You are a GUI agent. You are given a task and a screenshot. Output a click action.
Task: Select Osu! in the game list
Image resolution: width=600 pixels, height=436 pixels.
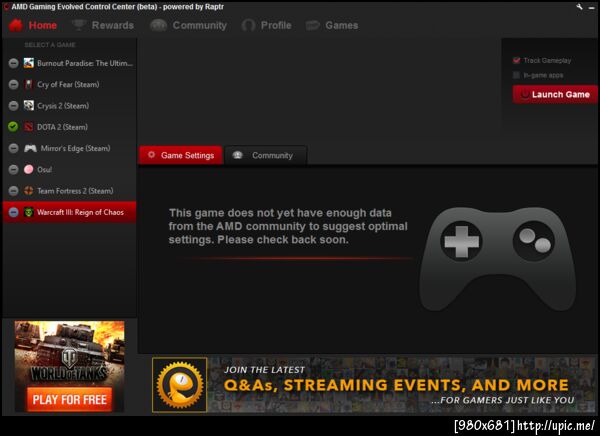[x=69, y=169]
